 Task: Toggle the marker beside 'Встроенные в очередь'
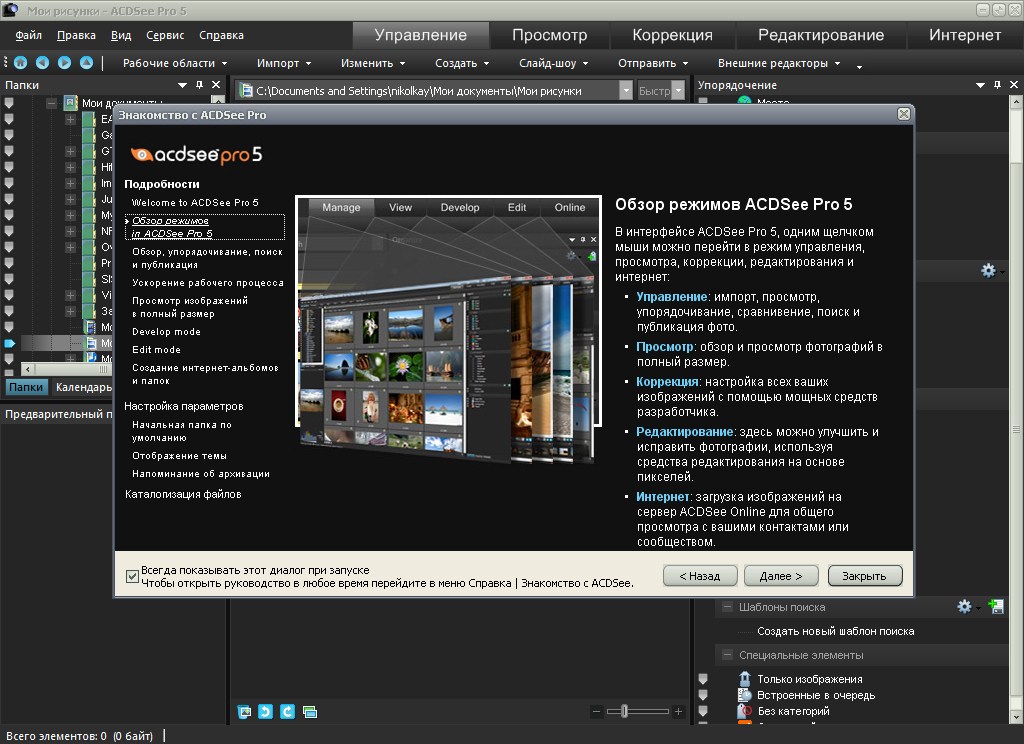[x=703, y=695]
